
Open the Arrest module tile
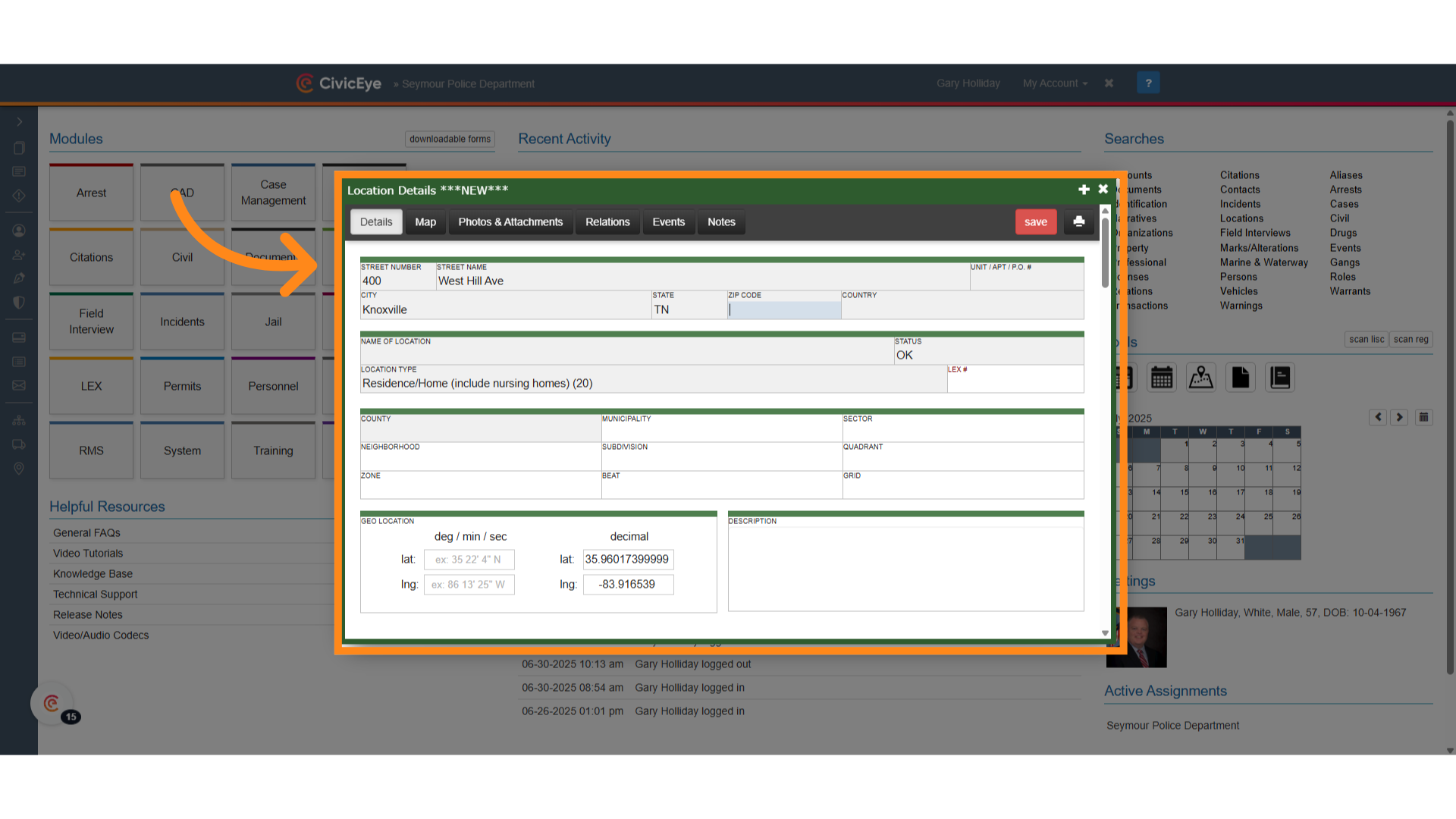91,193
